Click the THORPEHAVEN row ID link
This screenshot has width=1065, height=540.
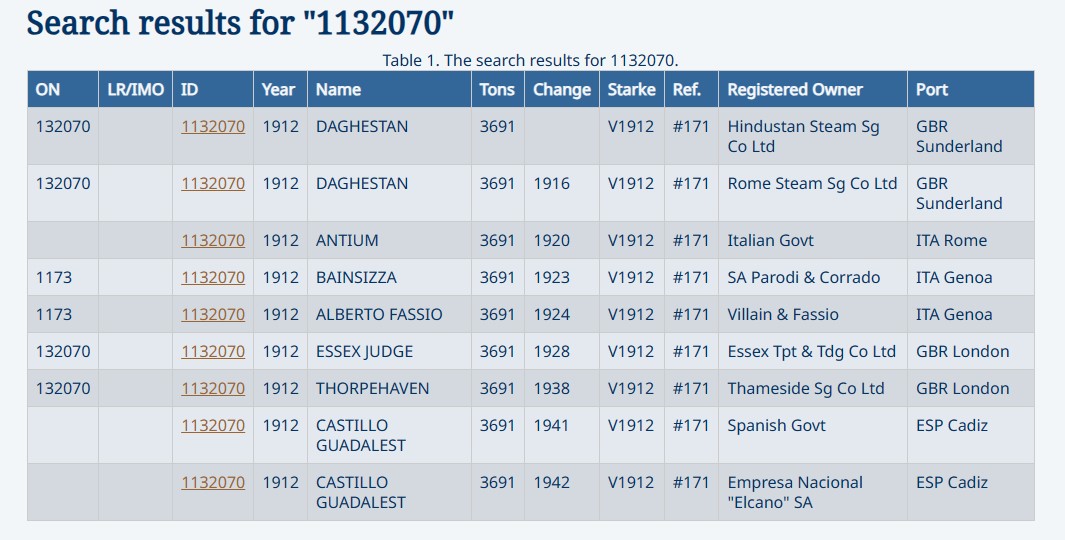[212, 389]
